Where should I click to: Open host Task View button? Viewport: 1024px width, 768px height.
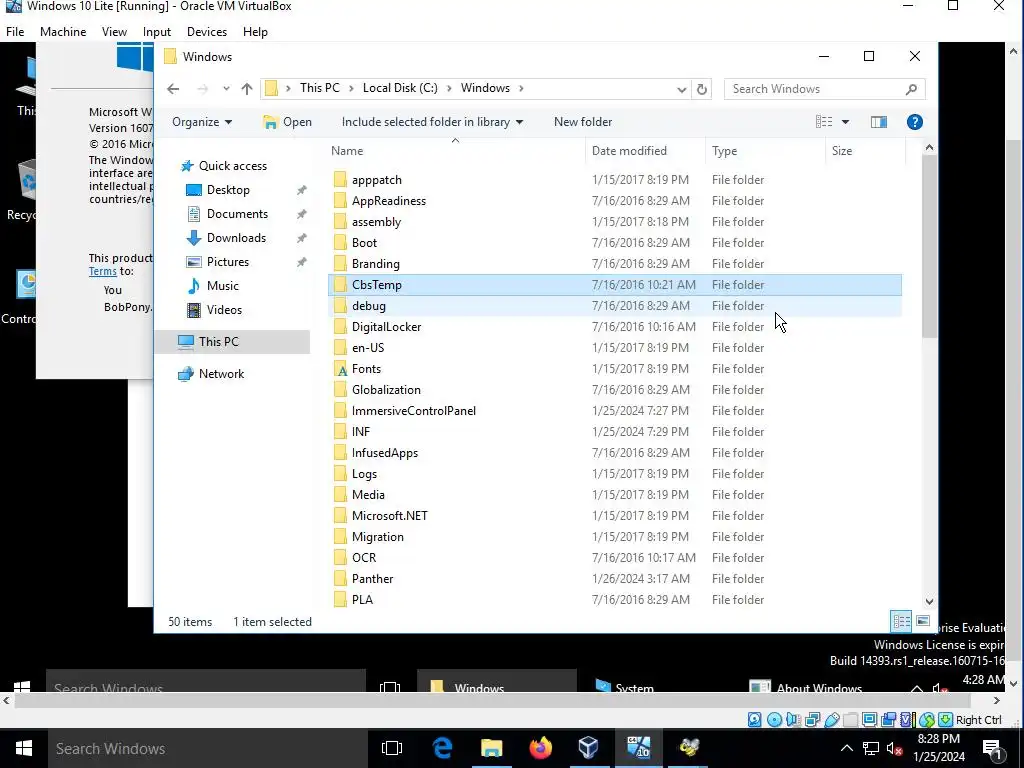click(x=392, y=748)
